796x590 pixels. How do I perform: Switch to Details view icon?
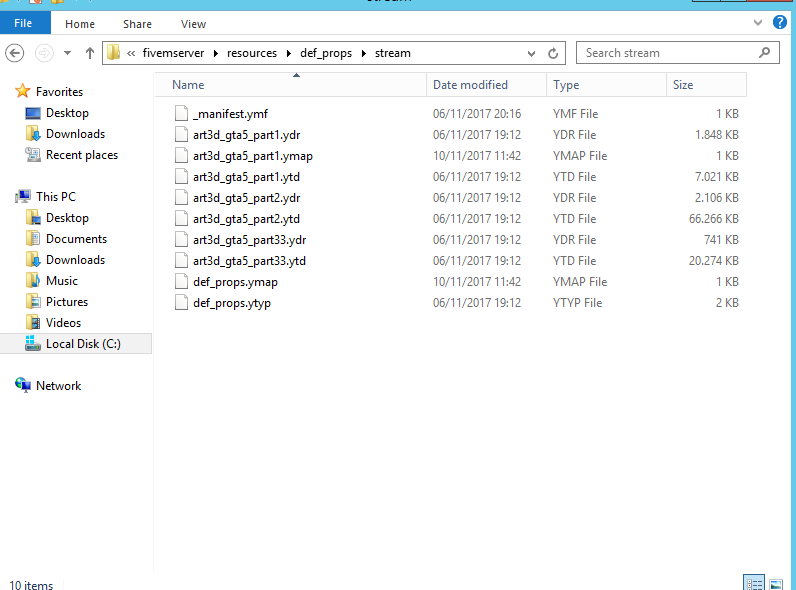pos(754,583)
